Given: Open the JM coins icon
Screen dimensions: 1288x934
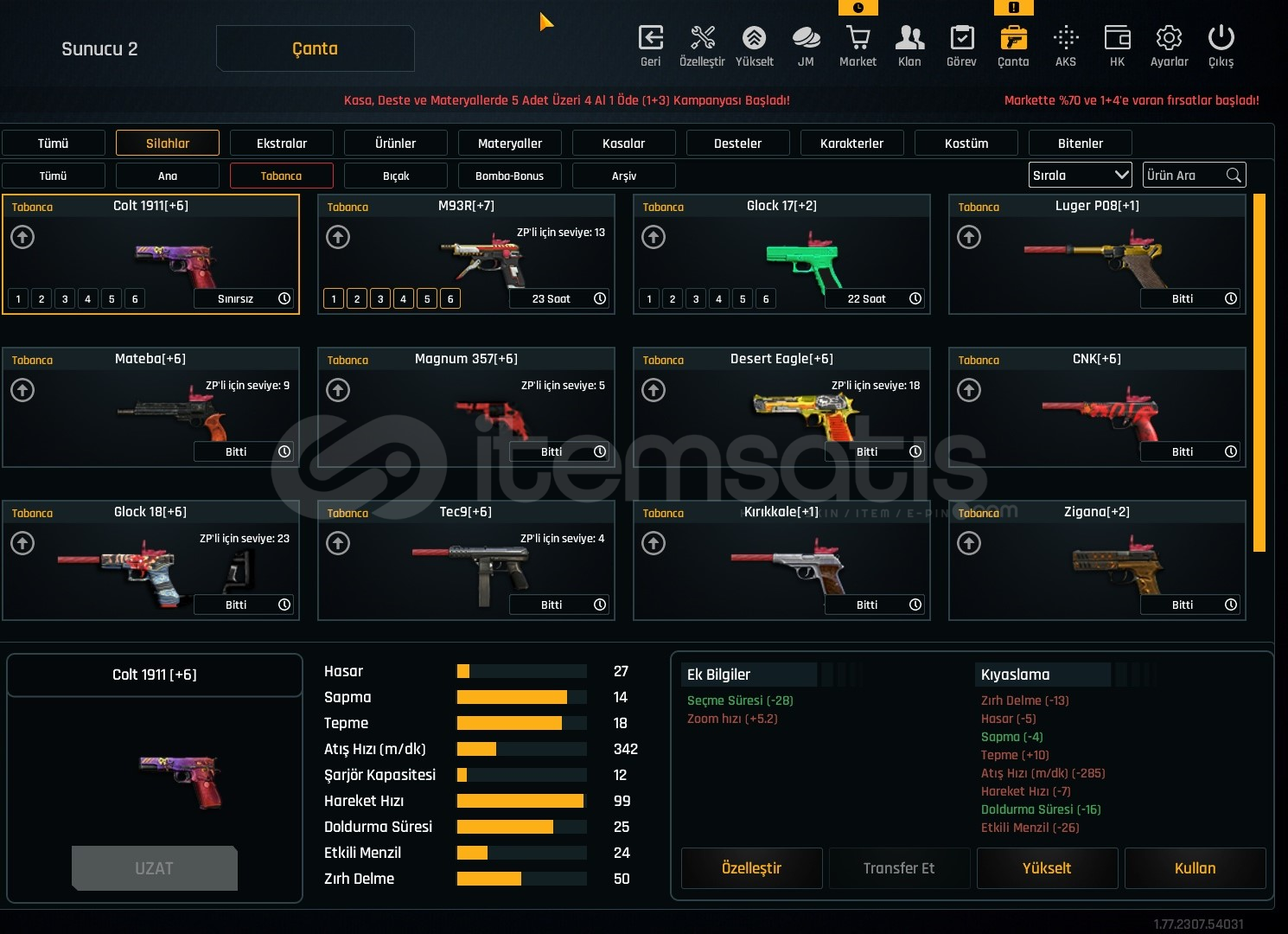Looking at the screenshot, I should pyautogui.click(x=806, y=38).
